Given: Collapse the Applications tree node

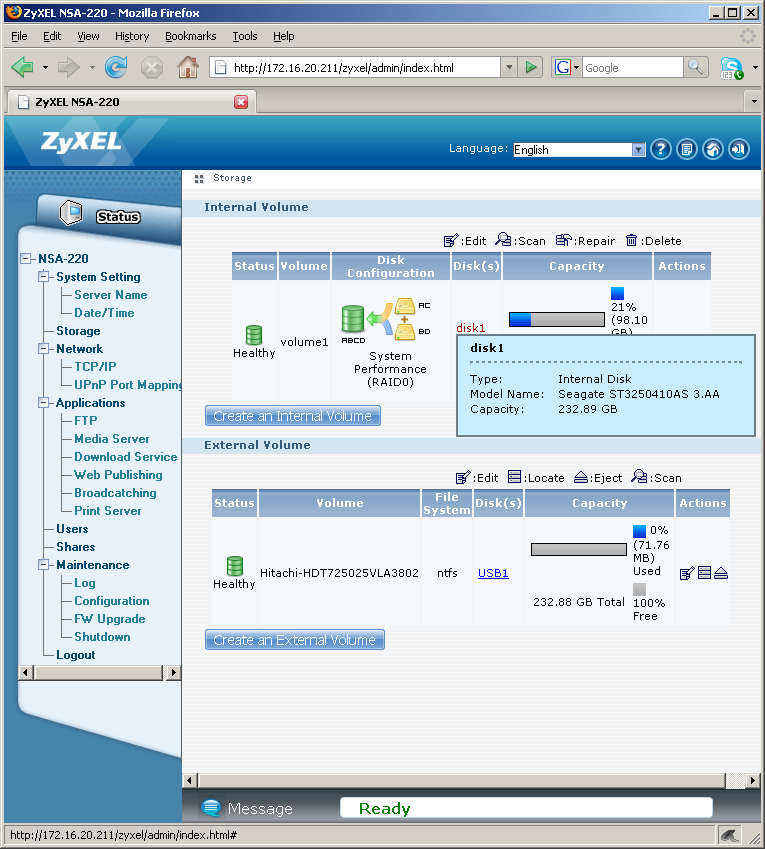Looking at the screenshot, I should 43,403.
